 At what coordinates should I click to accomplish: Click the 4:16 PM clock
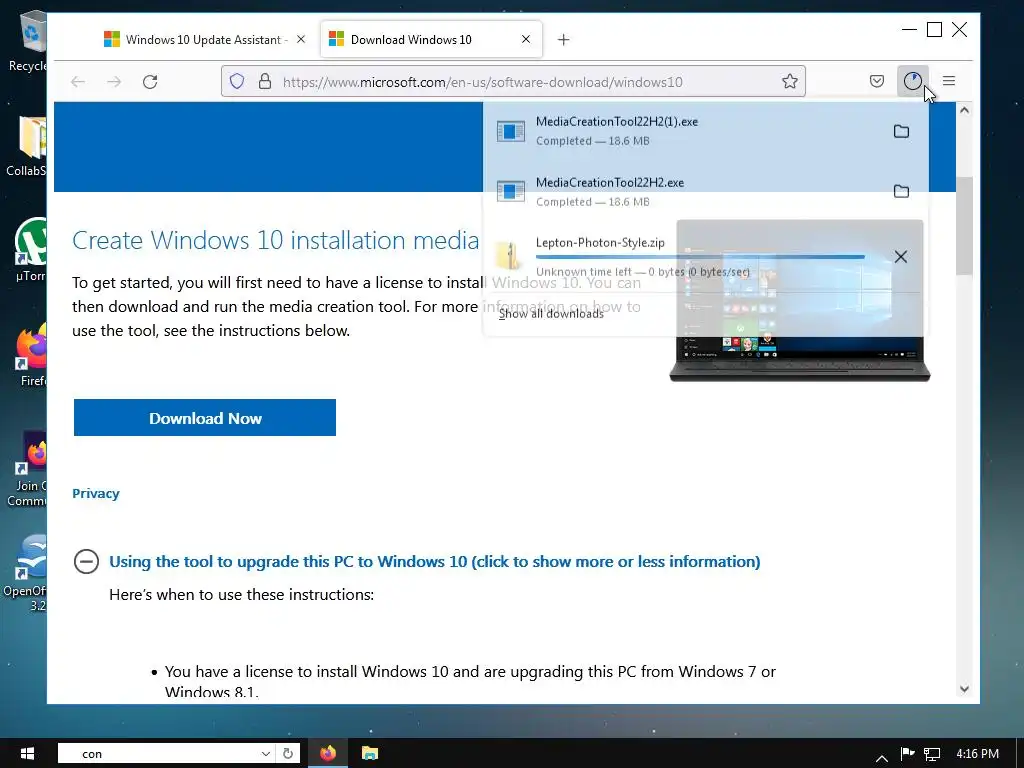pos(977,754)
